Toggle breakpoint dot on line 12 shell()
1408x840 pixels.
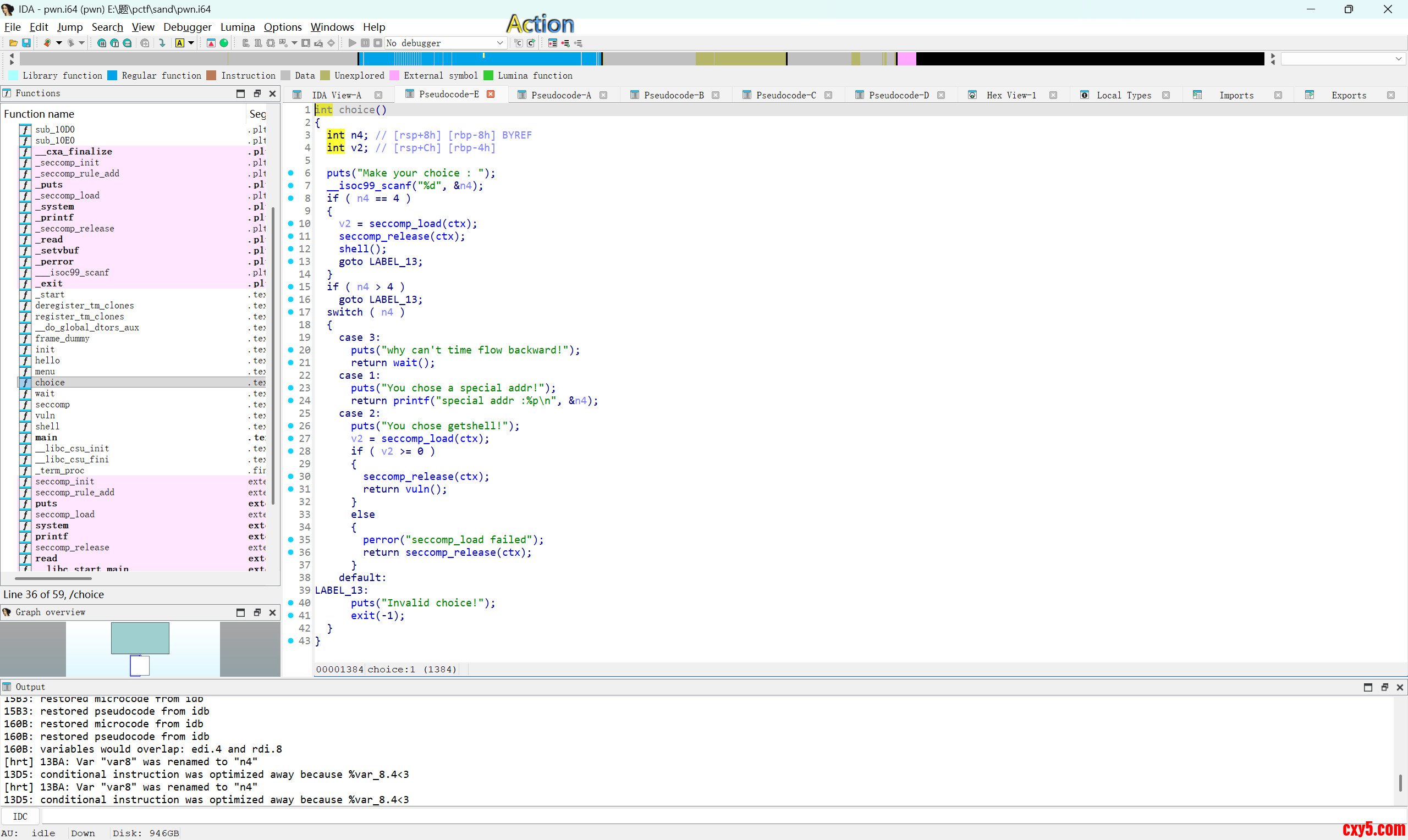(x=290, y=249)
